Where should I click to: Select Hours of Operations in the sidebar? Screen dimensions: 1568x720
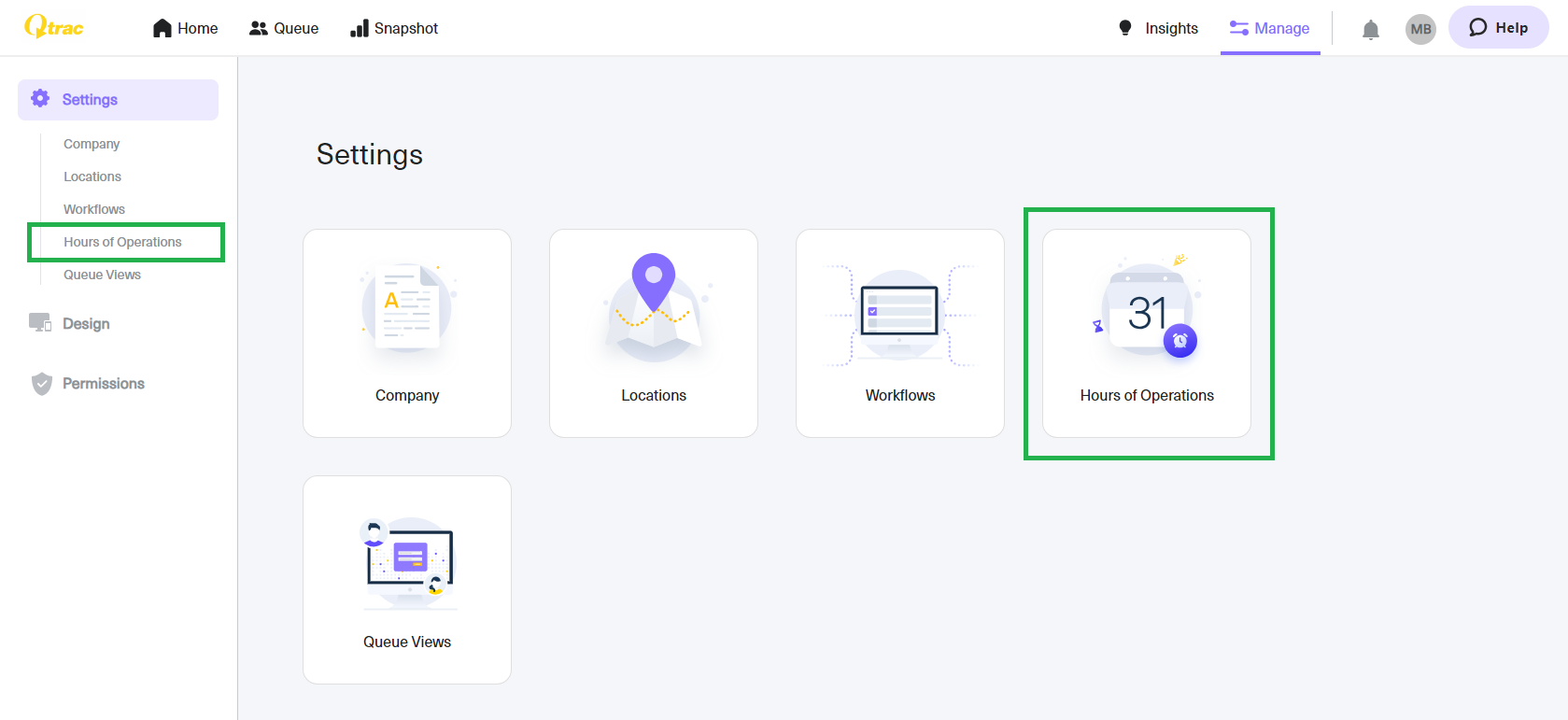[x=122, y=242]
